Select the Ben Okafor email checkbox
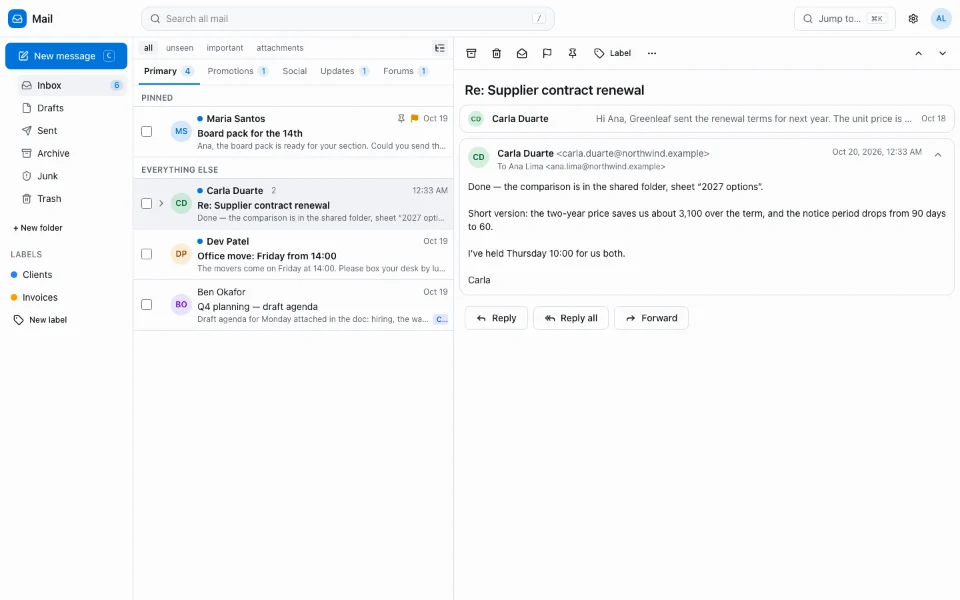 (146, 304)
